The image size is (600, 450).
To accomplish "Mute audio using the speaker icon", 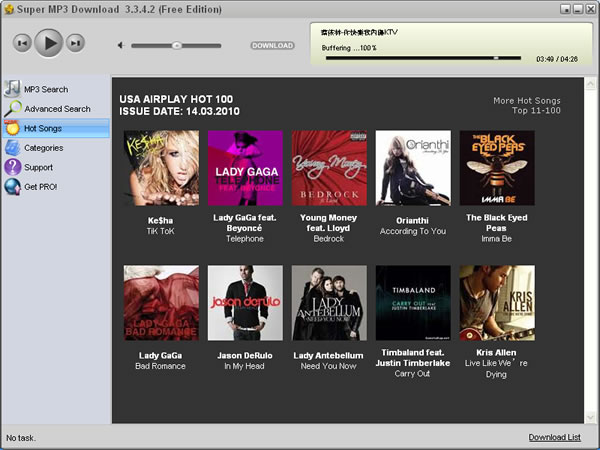I will [x=121, y=46].
